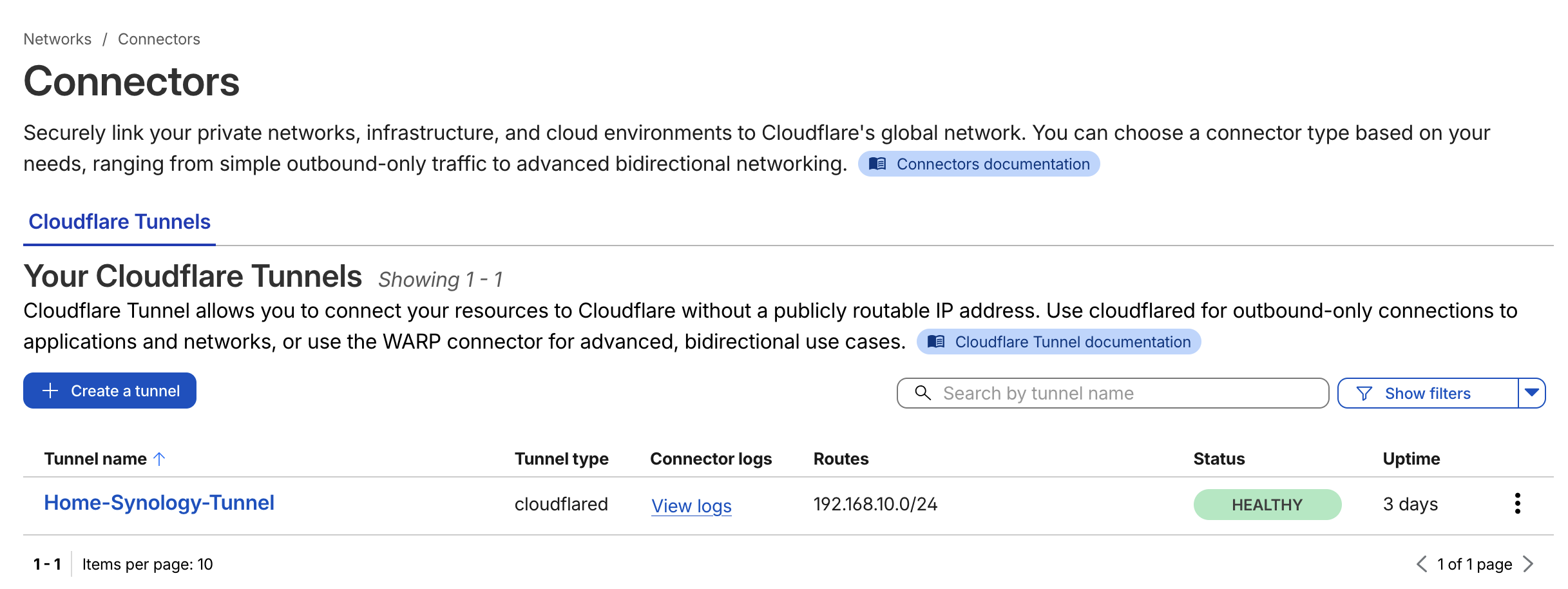Click Items per page: 10
The width and height of the screenshot is (1568, 589).
tap(148, 565)
